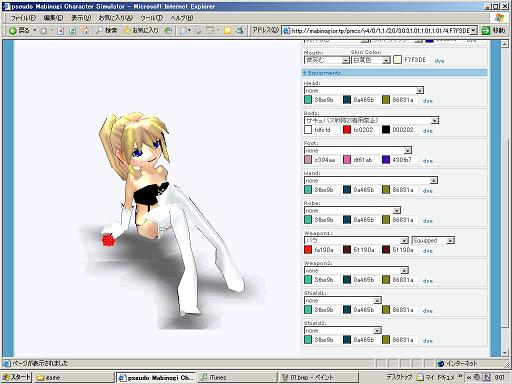Click the Refresh page icon
This screenshot has height=384, width=512.
click(x=72, y=31)
